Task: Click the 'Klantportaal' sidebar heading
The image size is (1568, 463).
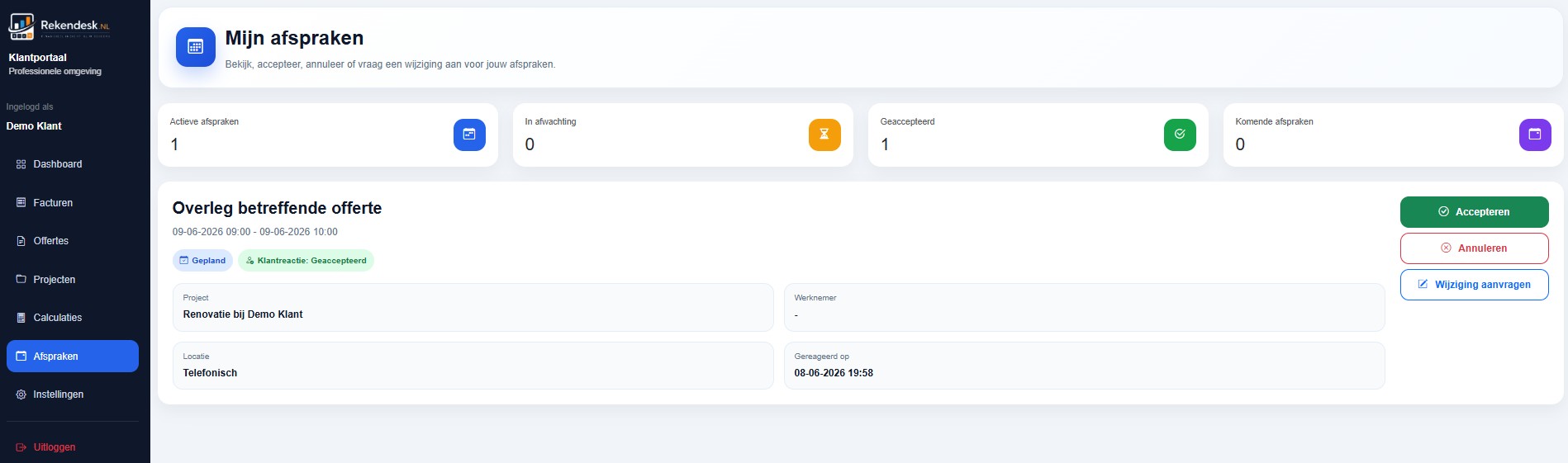Action: pyautogui.click(x=37, y=58)
